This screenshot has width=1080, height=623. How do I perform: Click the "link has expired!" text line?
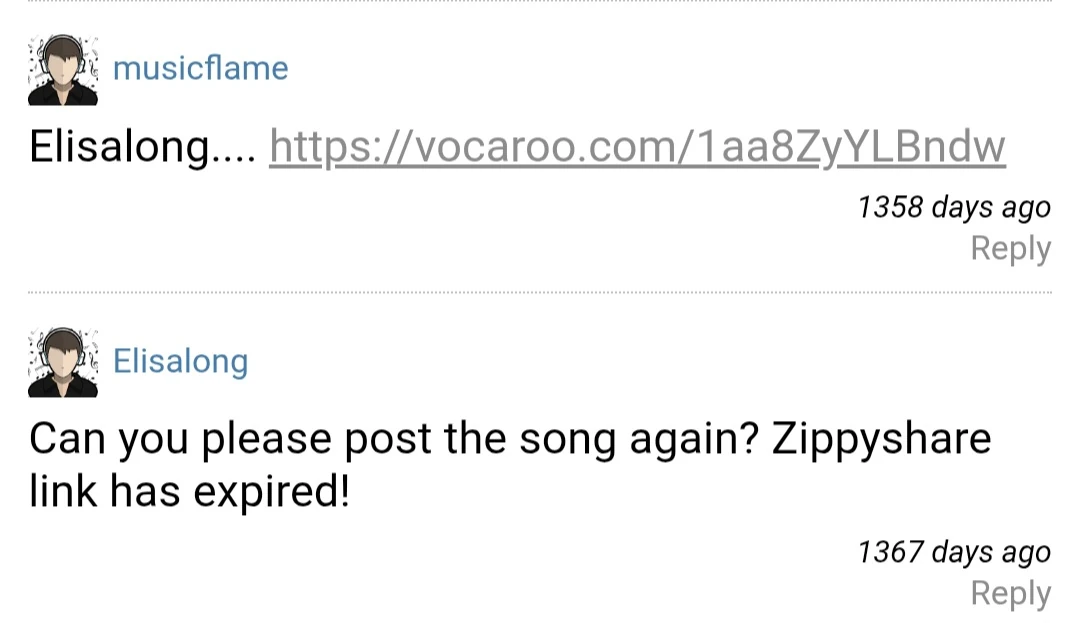click(190, 491)
